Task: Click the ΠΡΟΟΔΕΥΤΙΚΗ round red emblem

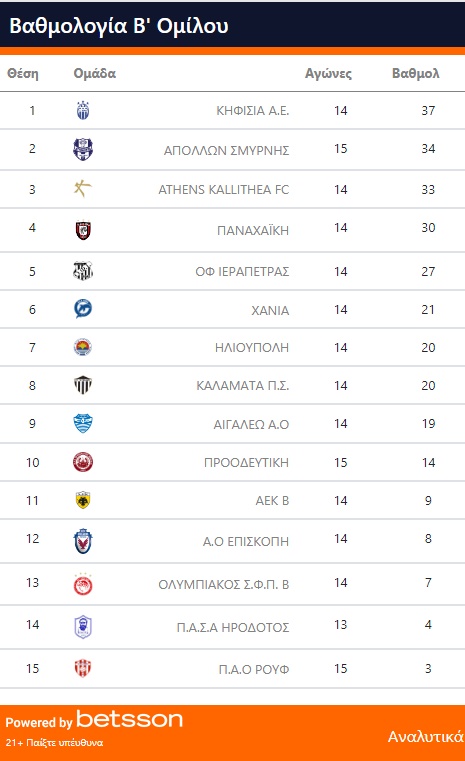Action: 83,462
